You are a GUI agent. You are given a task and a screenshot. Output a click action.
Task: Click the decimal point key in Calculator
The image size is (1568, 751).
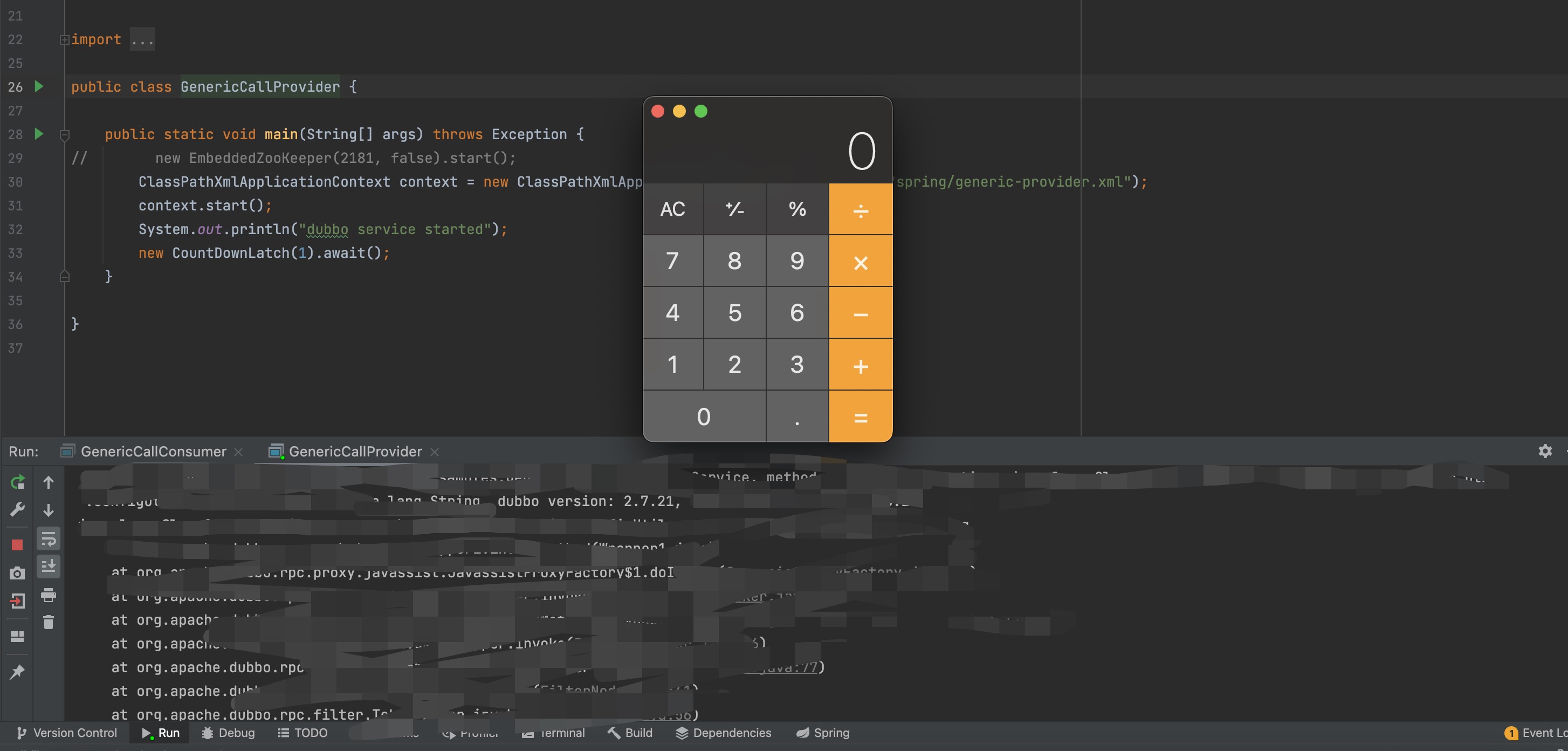[x=797, y=417]
